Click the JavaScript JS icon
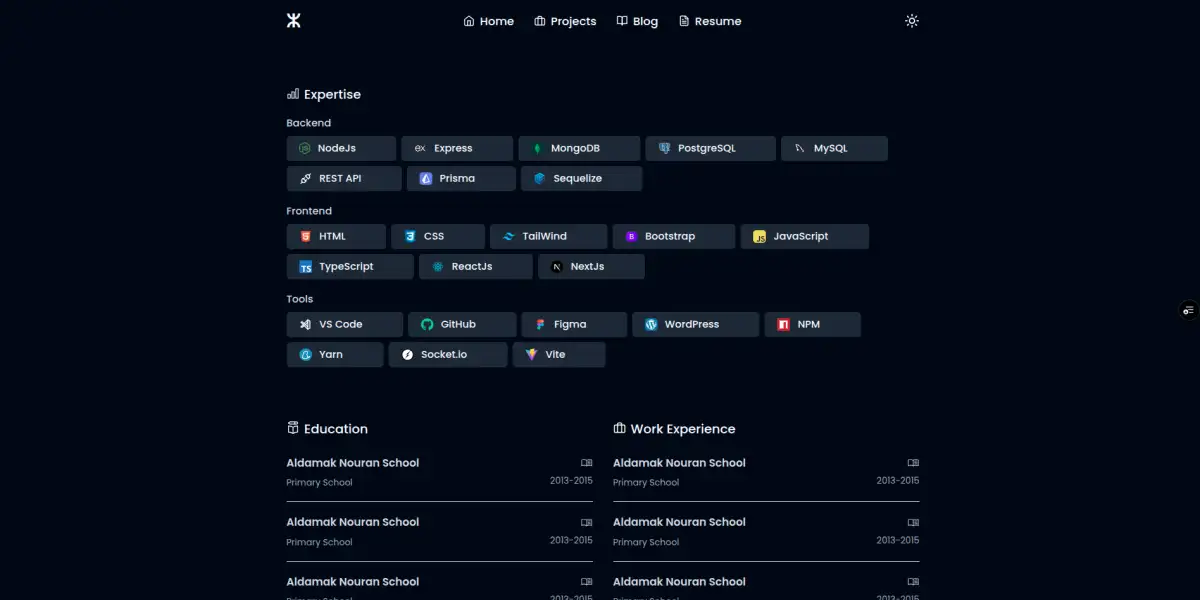The width and height of the screenshot is (1200, 600). point(760,237)
